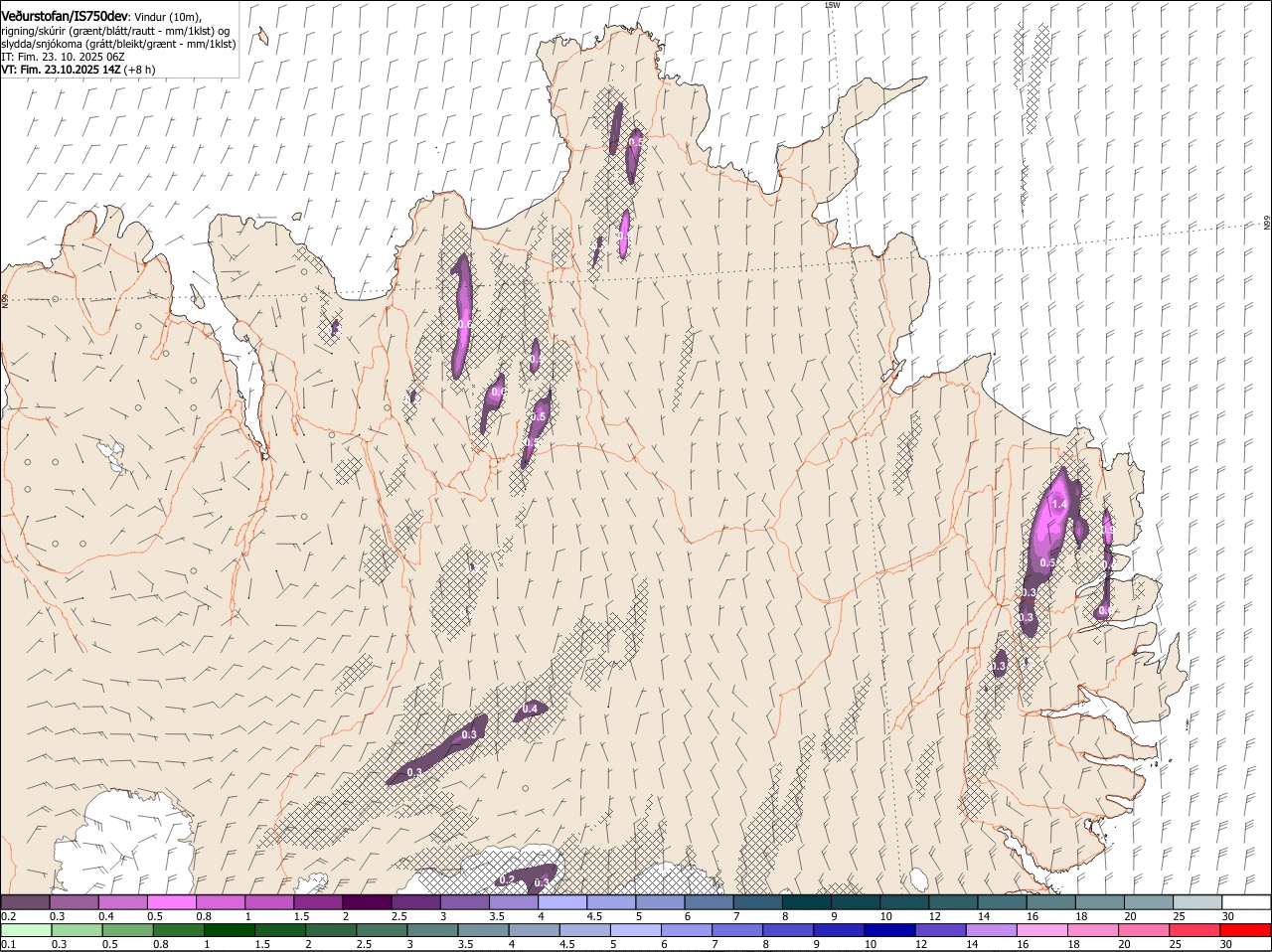Image resolution: width=1272 pixels, height=952 pixels.
Task: Click the medium green 0.5–0.8 swatch in lower legend
Action: click(128, 930)
